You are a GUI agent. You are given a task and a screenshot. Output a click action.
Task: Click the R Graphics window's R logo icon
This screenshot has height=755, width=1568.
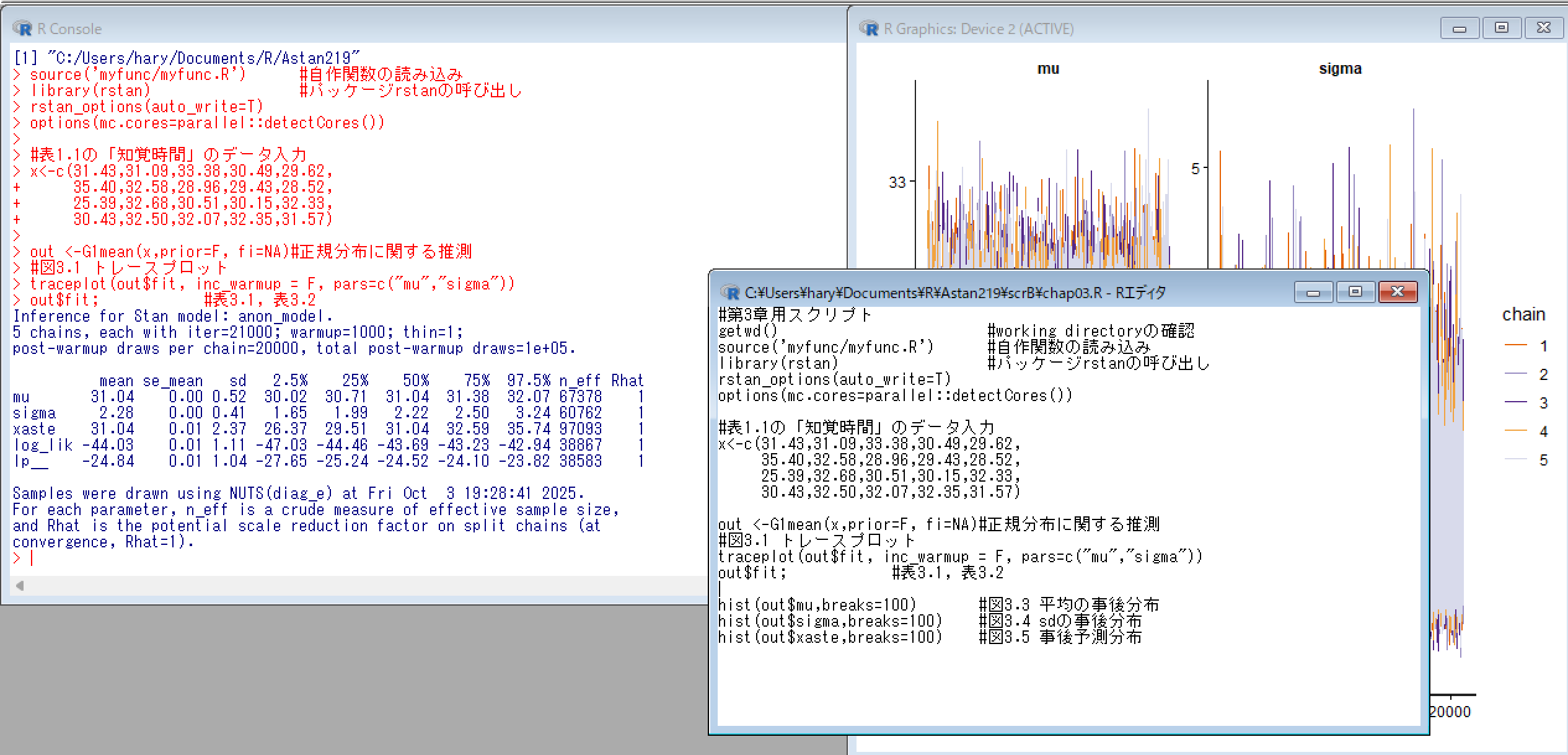(868, 29)
